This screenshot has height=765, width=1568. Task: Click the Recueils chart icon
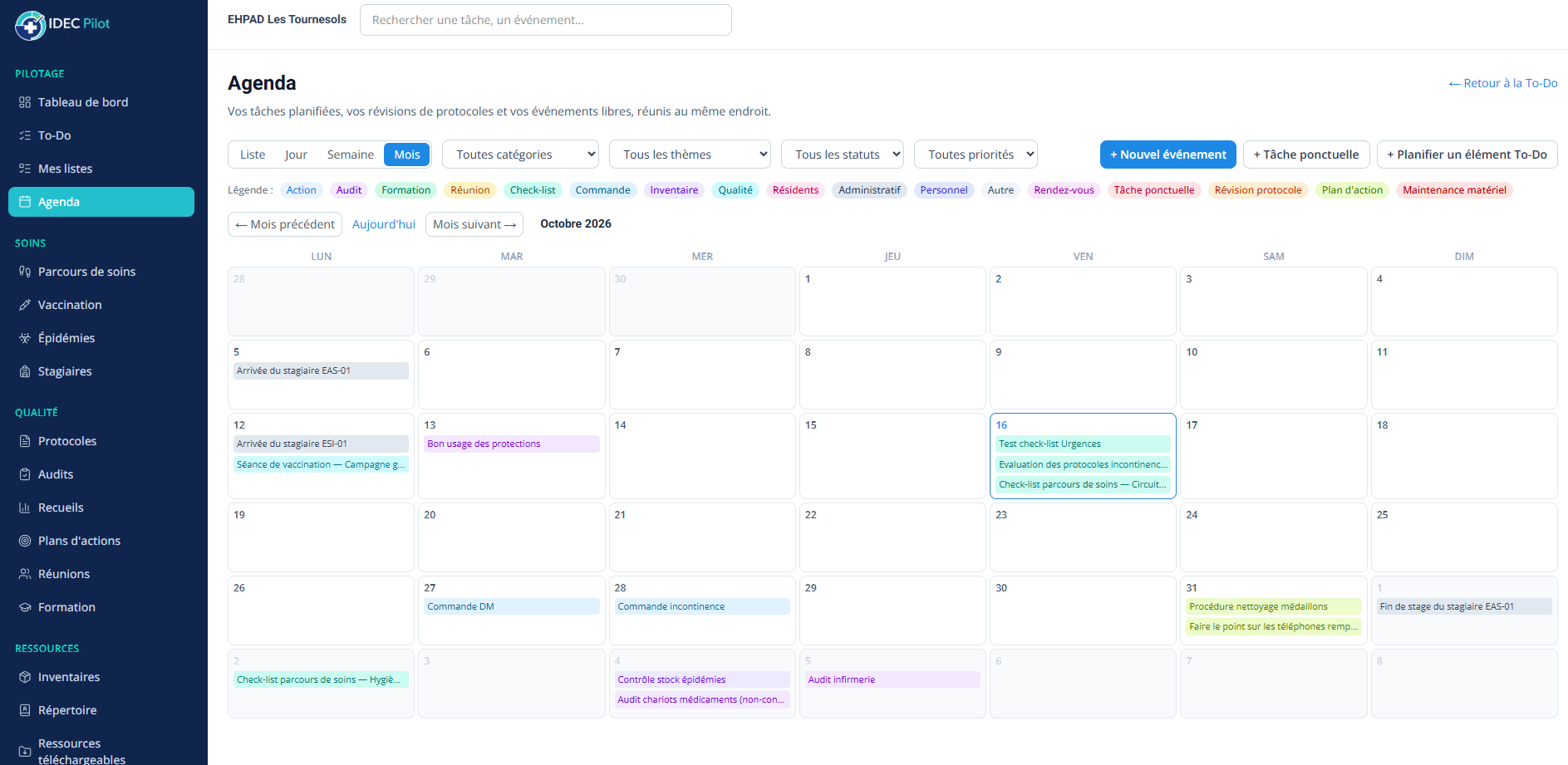tap(25, 508)
